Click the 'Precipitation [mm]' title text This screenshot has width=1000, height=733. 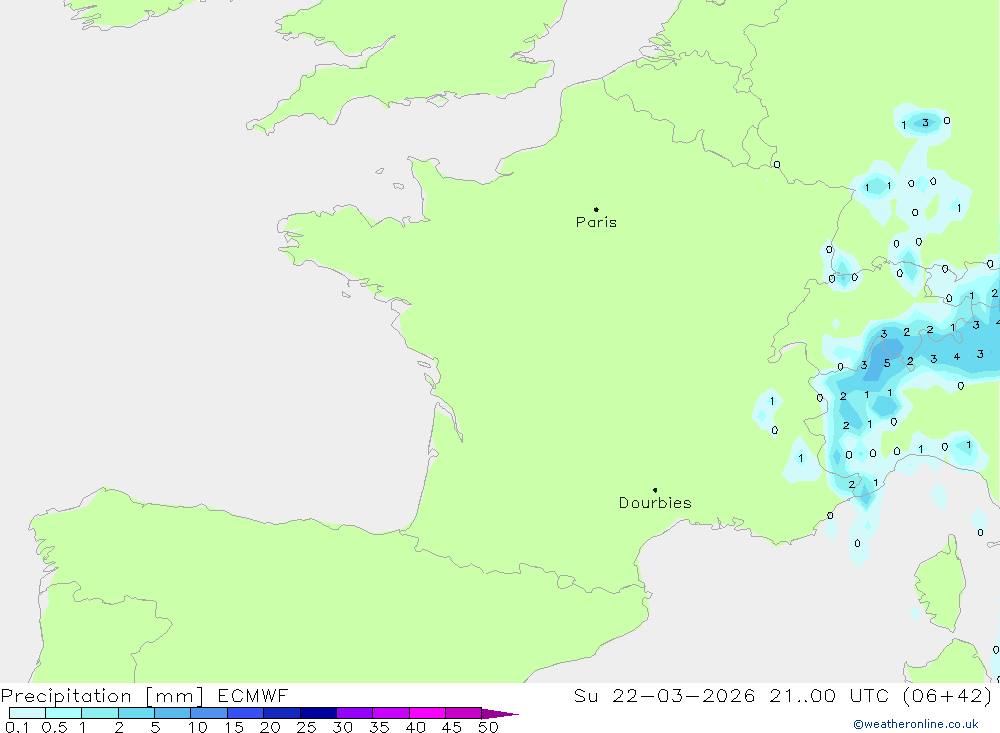(102, 695)
